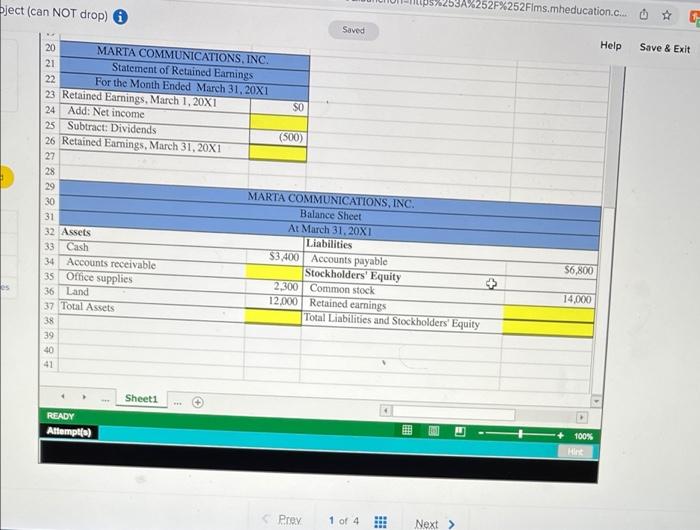The image size is (700, 530).
Task: Select row header 33
Action: pos(49,246)
